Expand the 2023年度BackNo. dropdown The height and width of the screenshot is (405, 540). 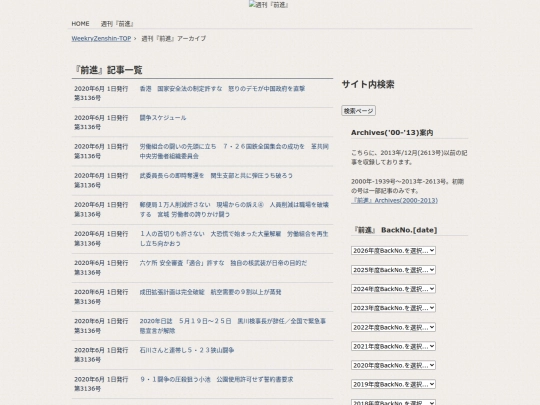pyautogui.click(x=393, y=308)
